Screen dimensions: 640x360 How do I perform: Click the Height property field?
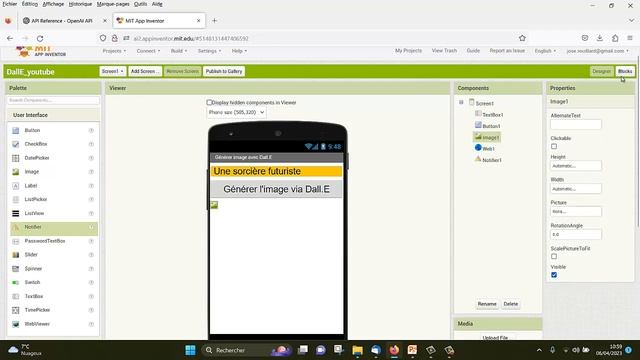[576, 166]
